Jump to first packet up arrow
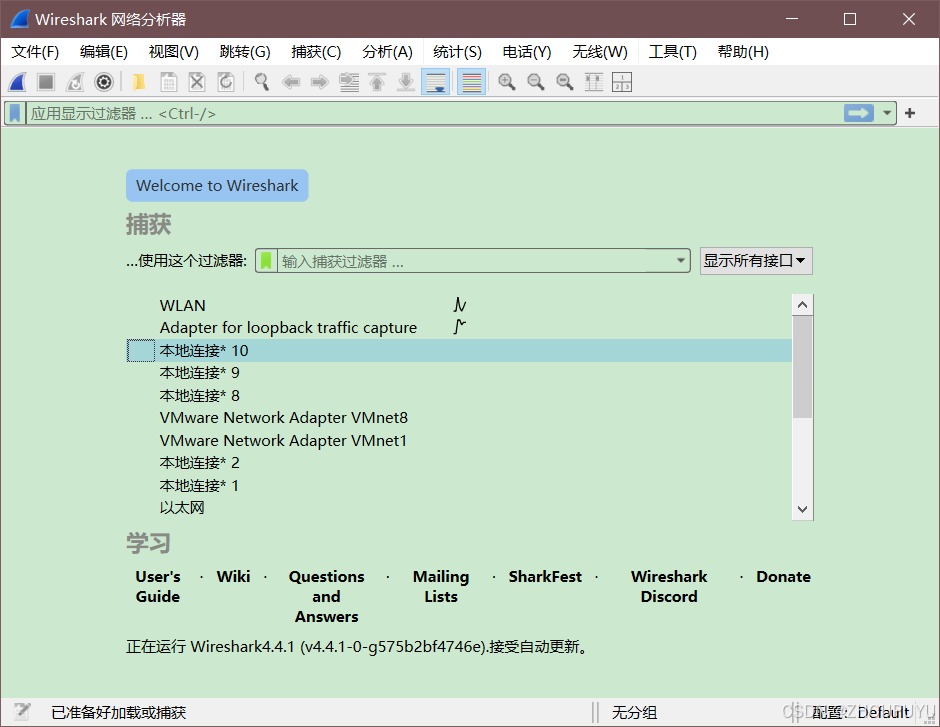The width and height of the screenshot is (940, 727). click(x=377, y=82)
